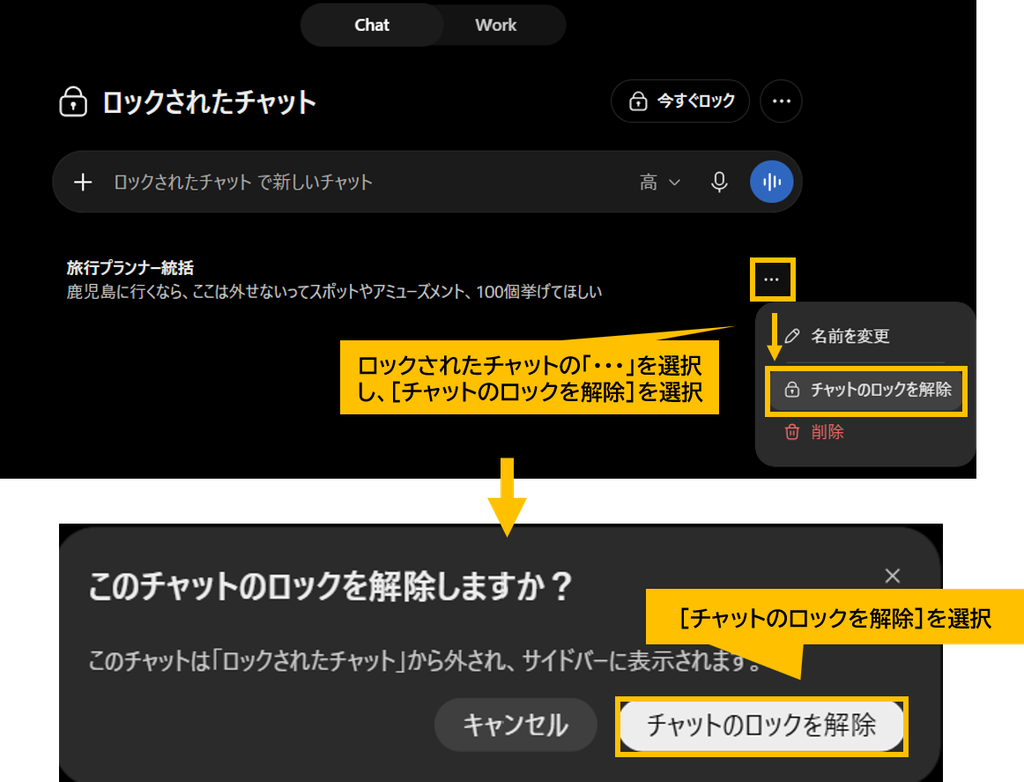The image size is (1024, 782).
Task: Click the padlock icon beside ロックされたチャット title
Action: 73,102
